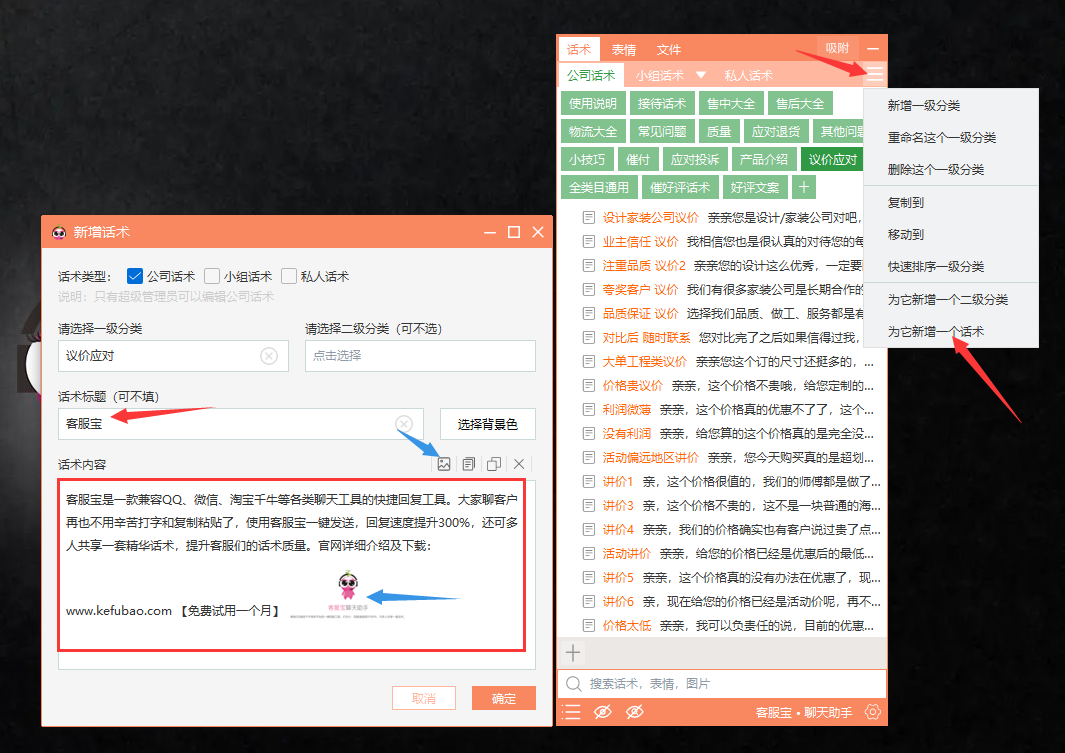Viewport: 1065px width, 753px height.
Task: Click the document icon beside 活动偏远地区讲价
Action: click(x=589, y=457)
